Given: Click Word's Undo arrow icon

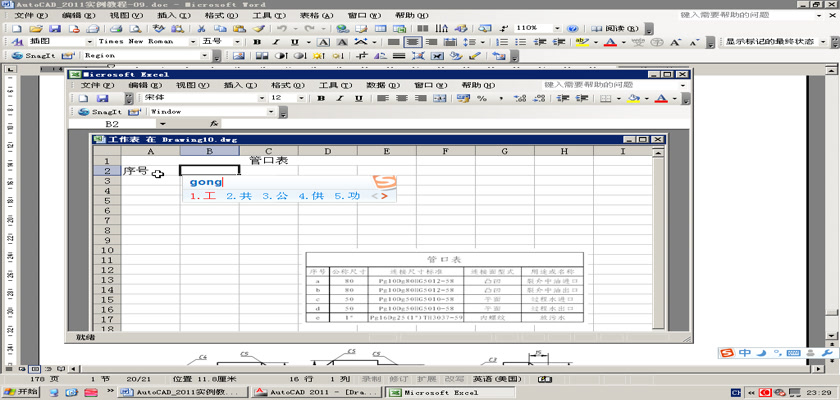Looking at the screenshot, I should tap(282, 28).
